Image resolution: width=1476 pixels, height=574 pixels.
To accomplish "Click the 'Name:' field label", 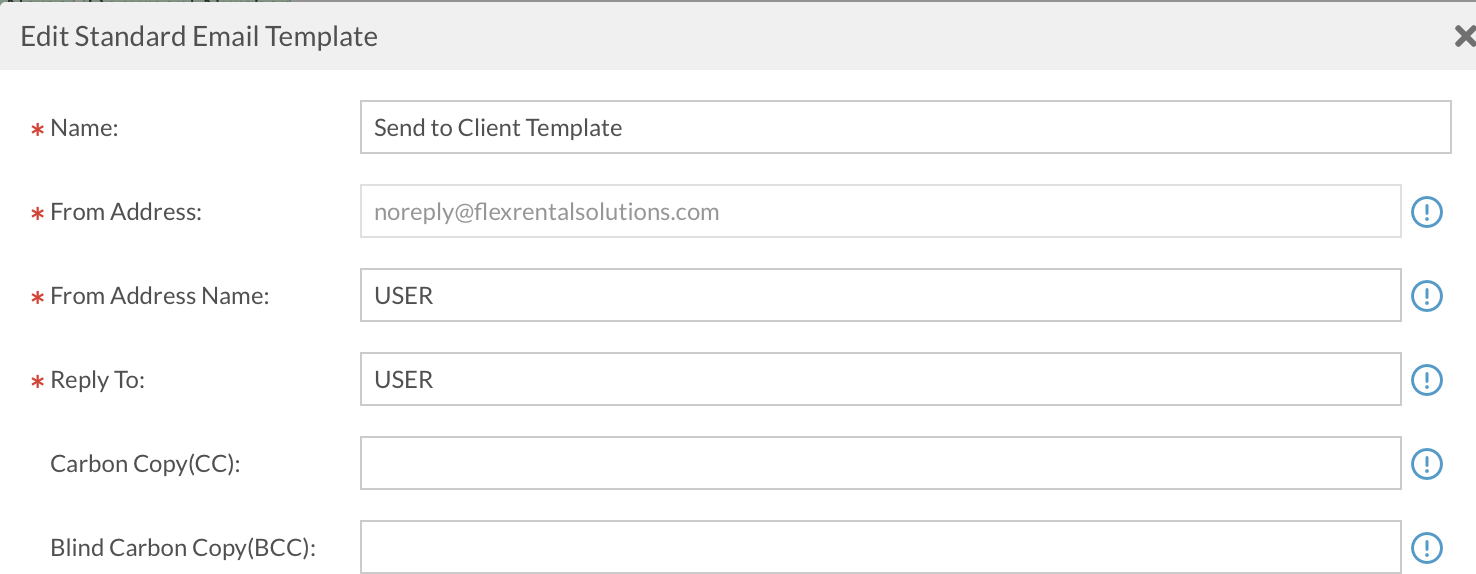I will coord(84,128).
